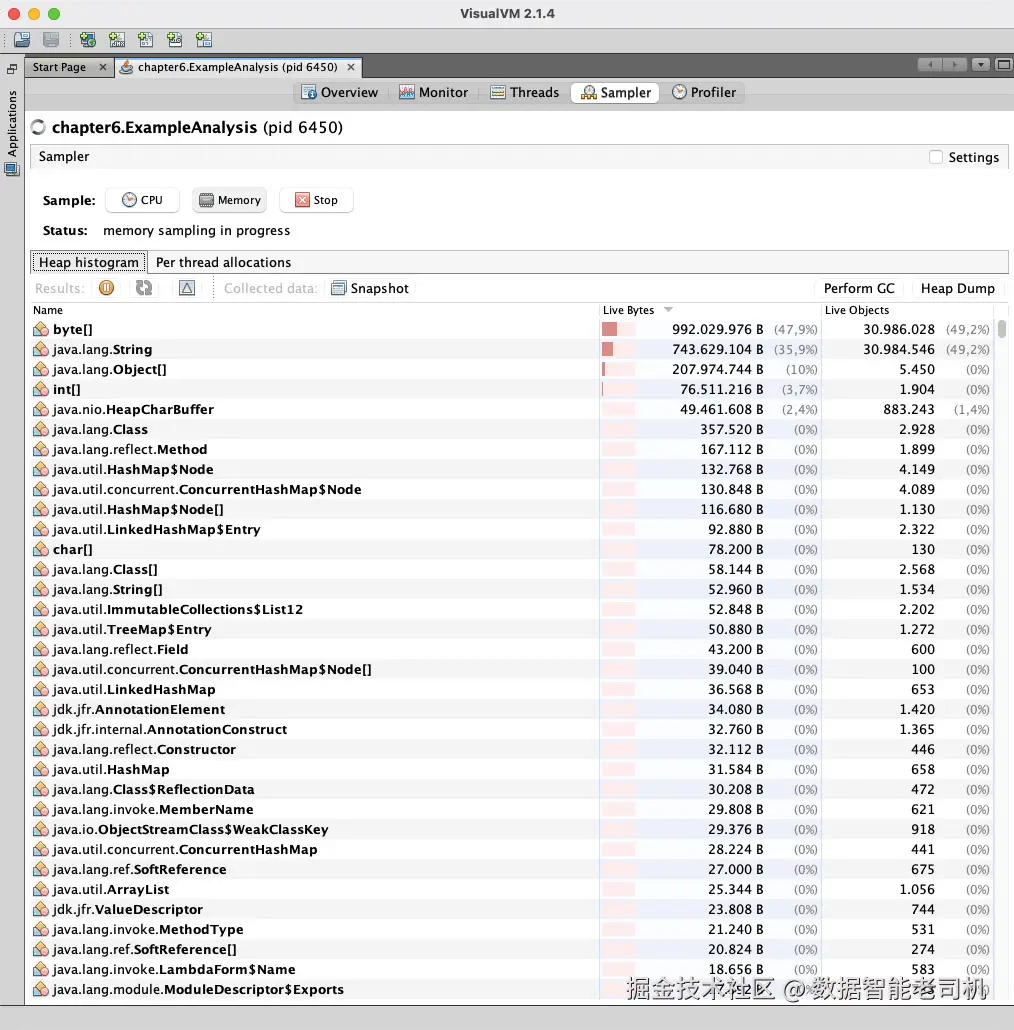Select the java.lang.ref.SoftReference row name
The width and height of the screenshot is (1014, 1030).
point(139,869)
